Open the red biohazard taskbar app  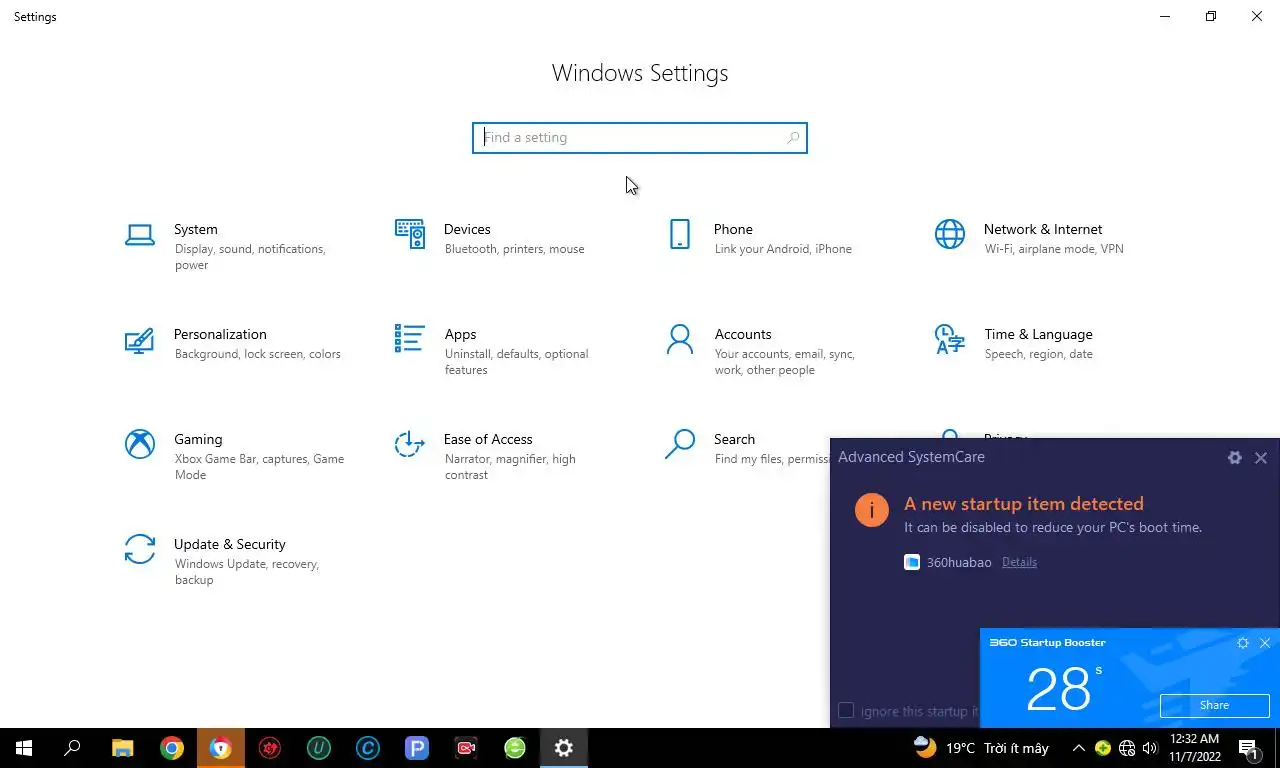coord(270,748)
